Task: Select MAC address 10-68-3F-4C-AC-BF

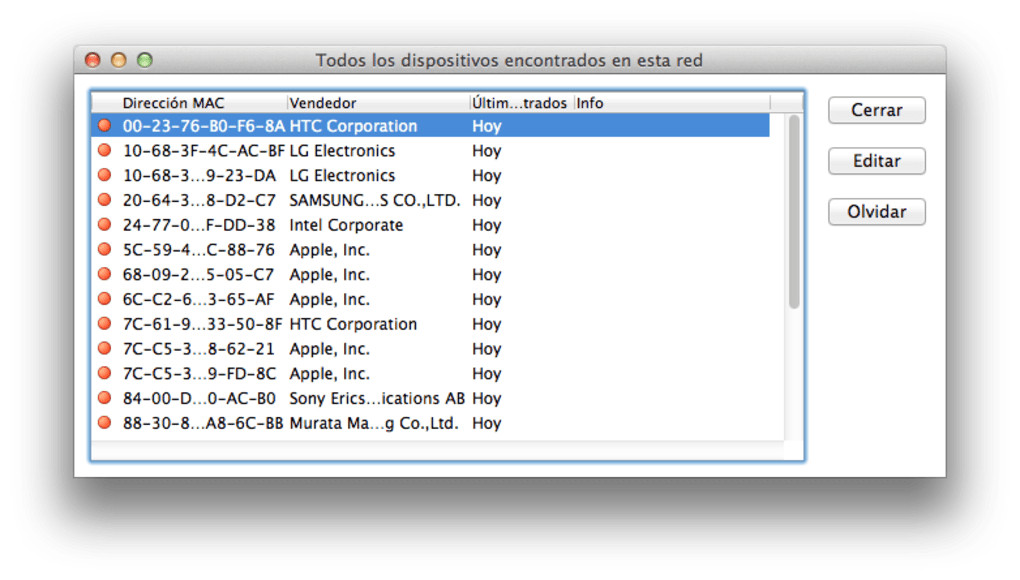Action: point(204,151)
